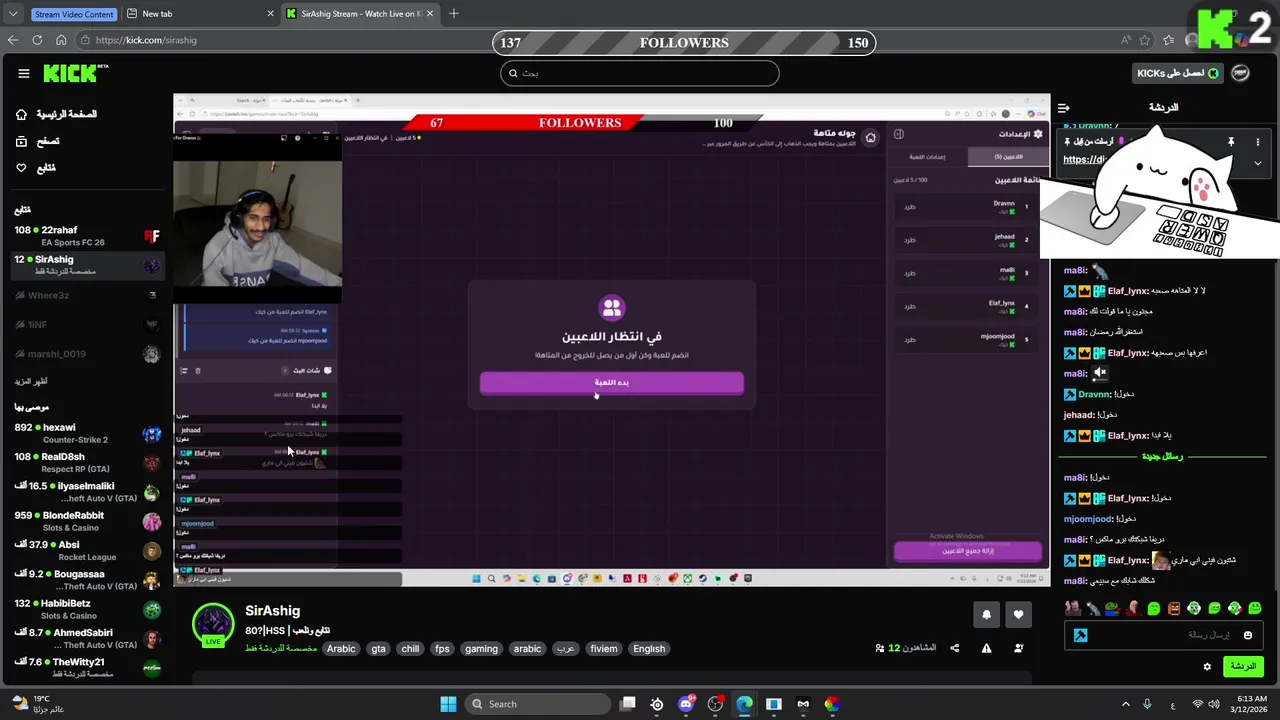This screenshot has width=1280, height=720.
Task: Open the emoji picker smiley icon
Action: tap(1247, 635)
